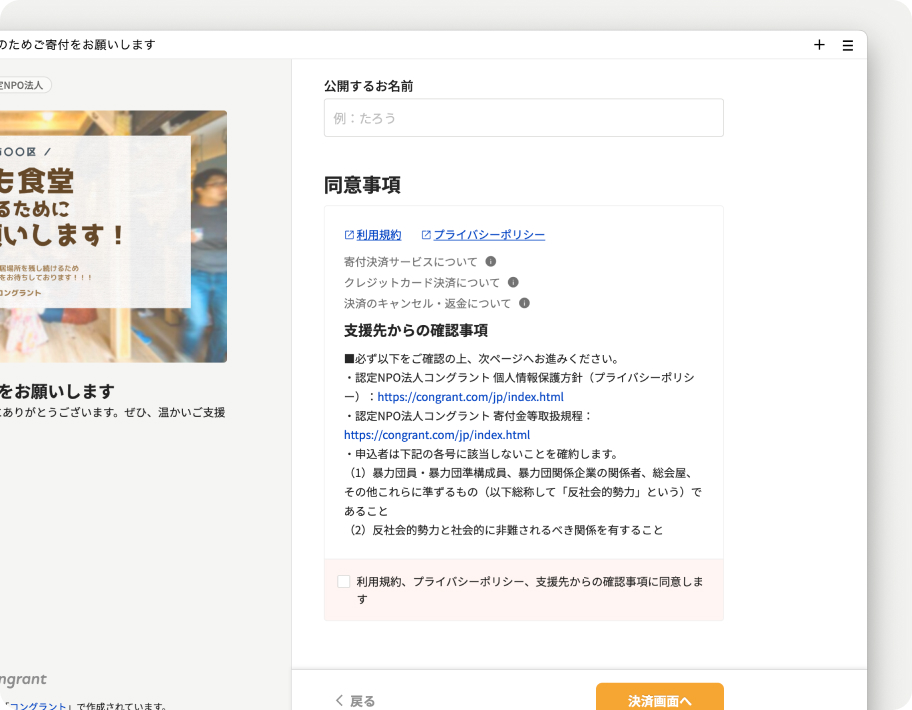Open the コングラント footer link
The width and height of the screenshot is (912, 710).
[37, 706]
